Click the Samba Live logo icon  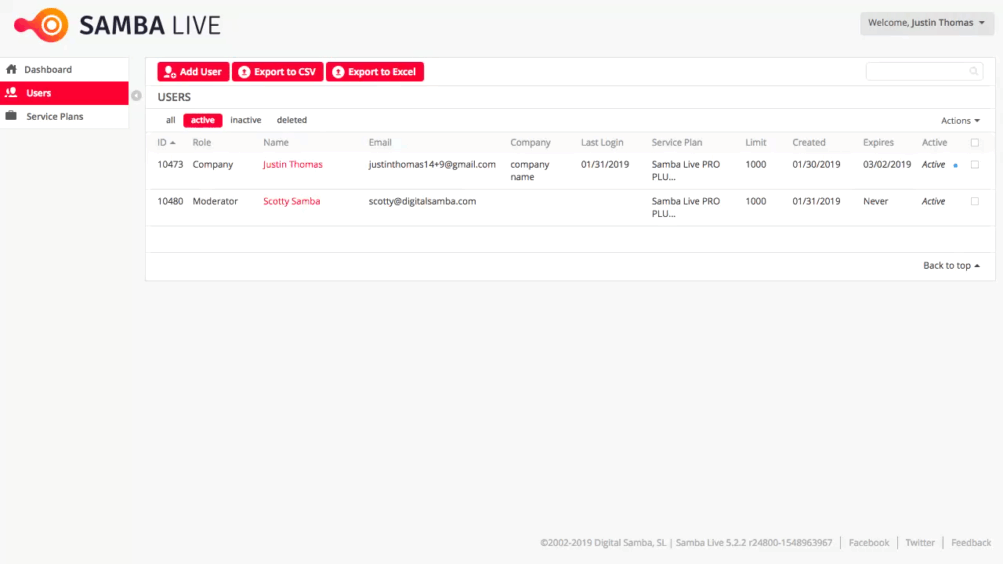click(x=42, y=25)
